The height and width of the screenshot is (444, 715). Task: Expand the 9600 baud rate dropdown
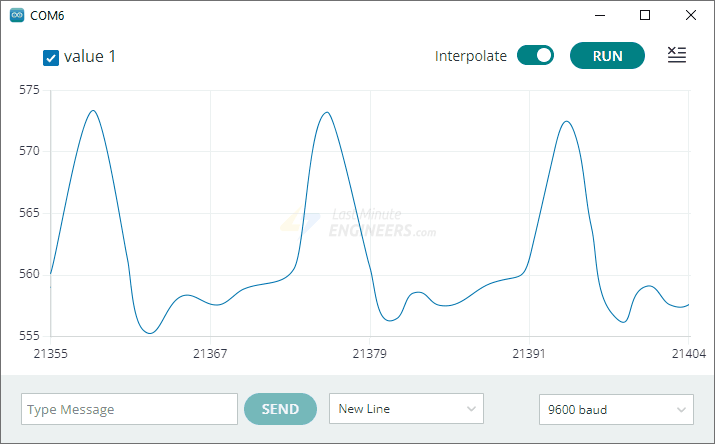[x=615, y=409]
